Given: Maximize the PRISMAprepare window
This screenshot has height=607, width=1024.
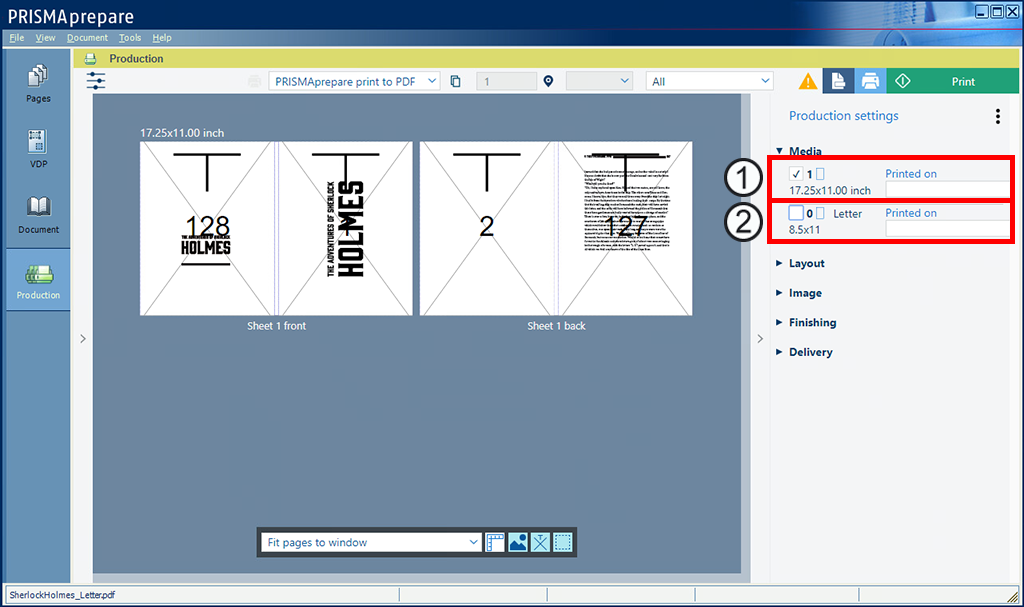Looking at the screenshot, I should [x=997, y=11].
